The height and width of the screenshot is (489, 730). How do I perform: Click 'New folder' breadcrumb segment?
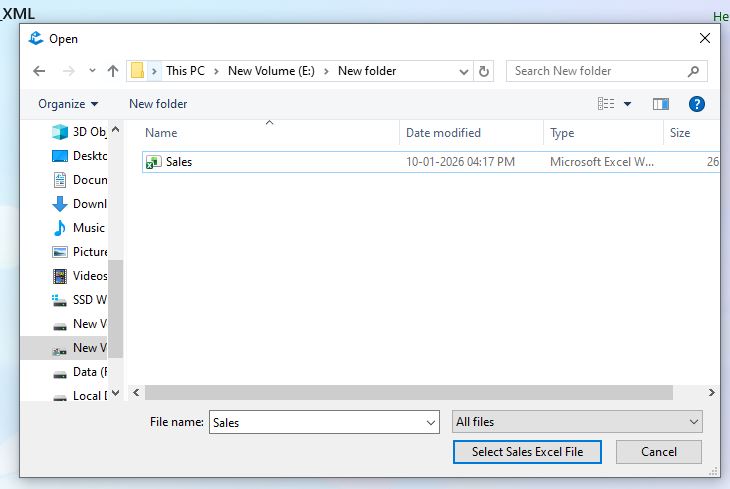pos(367,71)
